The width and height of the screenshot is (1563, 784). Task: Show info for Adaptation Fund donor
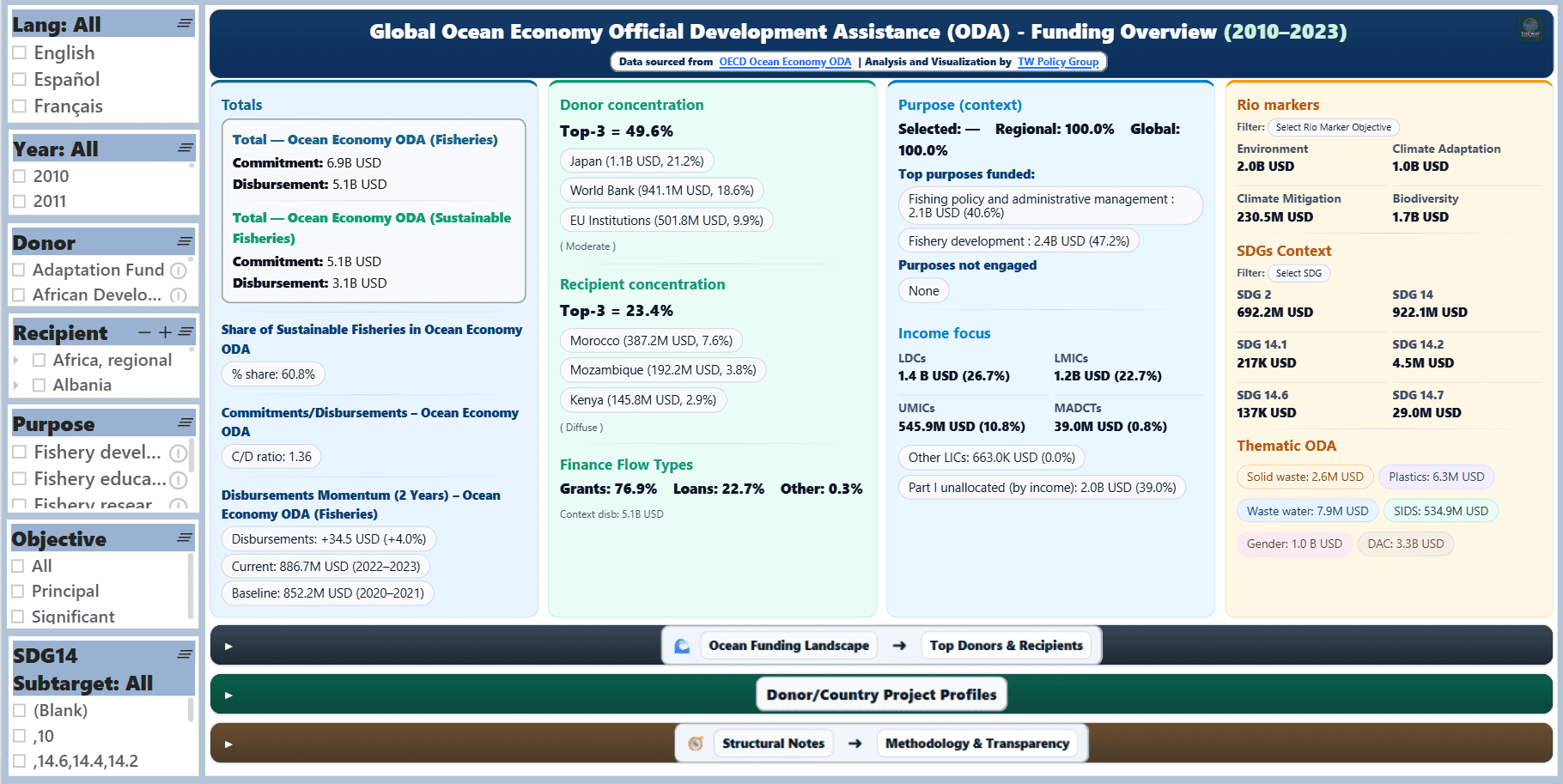point(179,270)
